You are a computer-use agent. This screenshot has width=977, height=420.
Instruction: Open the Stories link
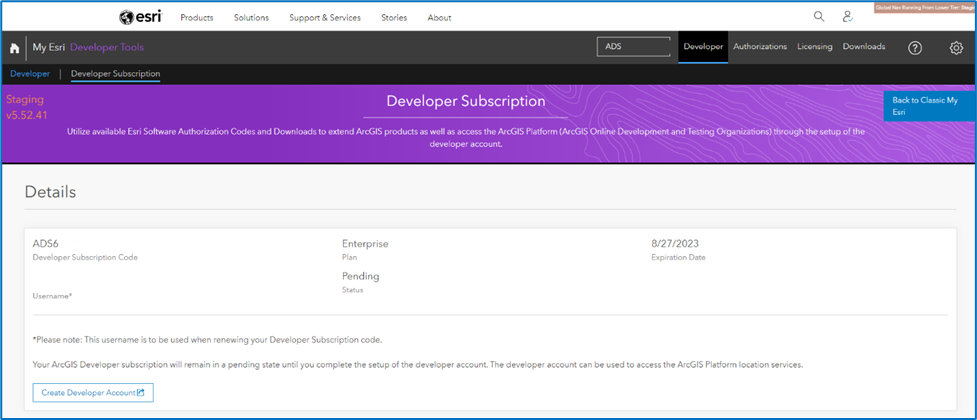click(394, 18)
